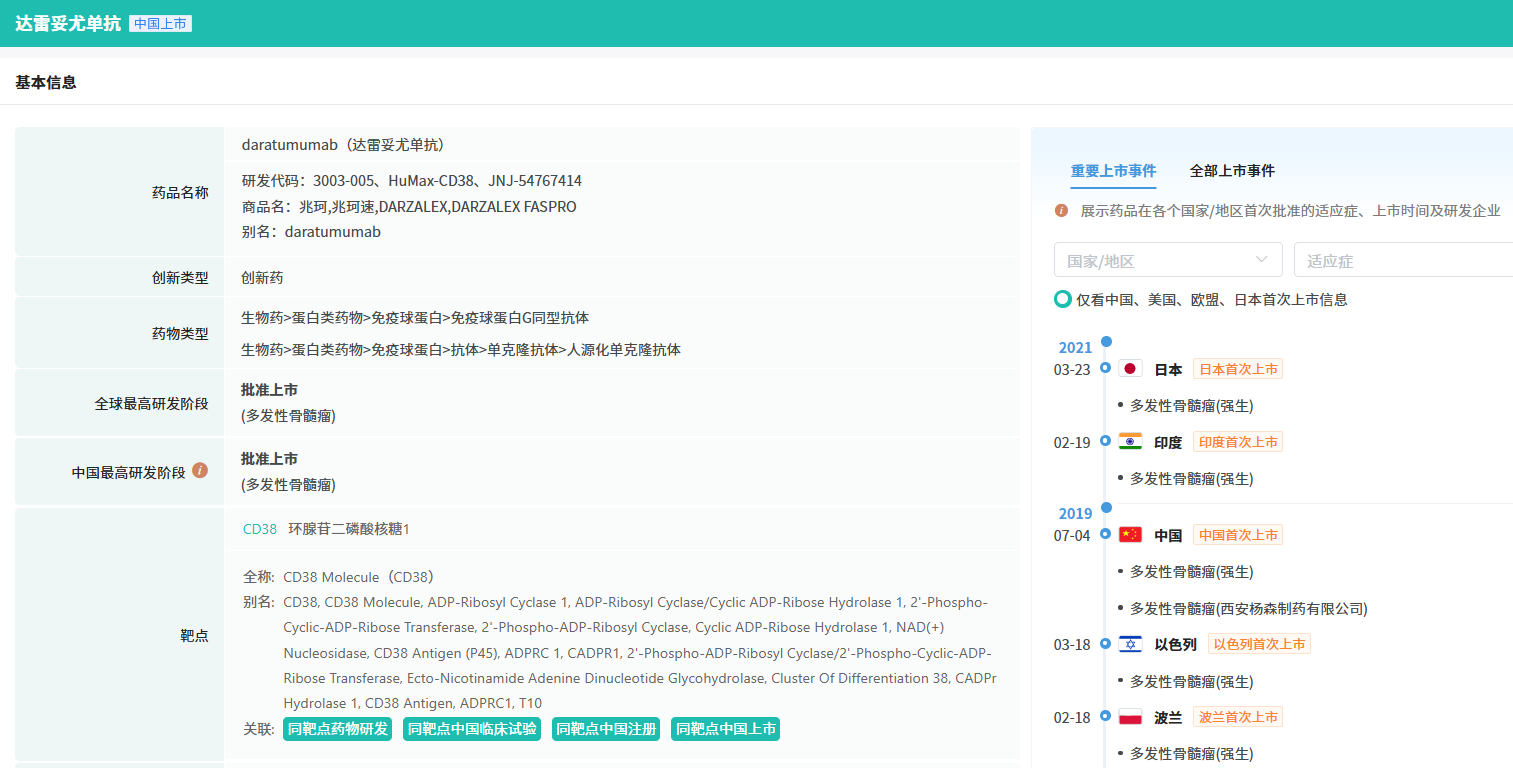Click the Israel flag icon
Image resolution: width=1513 pixels, height=768 pixels.
pyautogui.click(x=1130, y=644)
